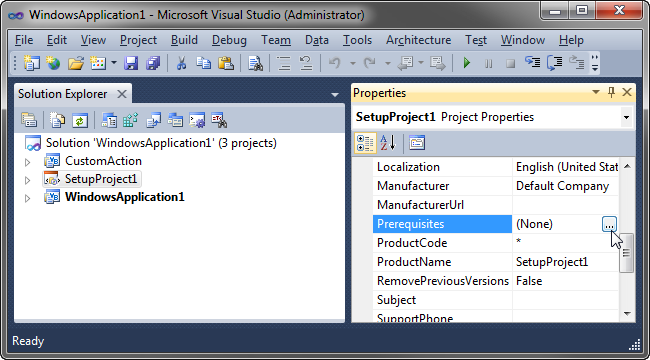650x360 pixels.
Task: Click the Save All icon
Action: click(x=153, y=63)
